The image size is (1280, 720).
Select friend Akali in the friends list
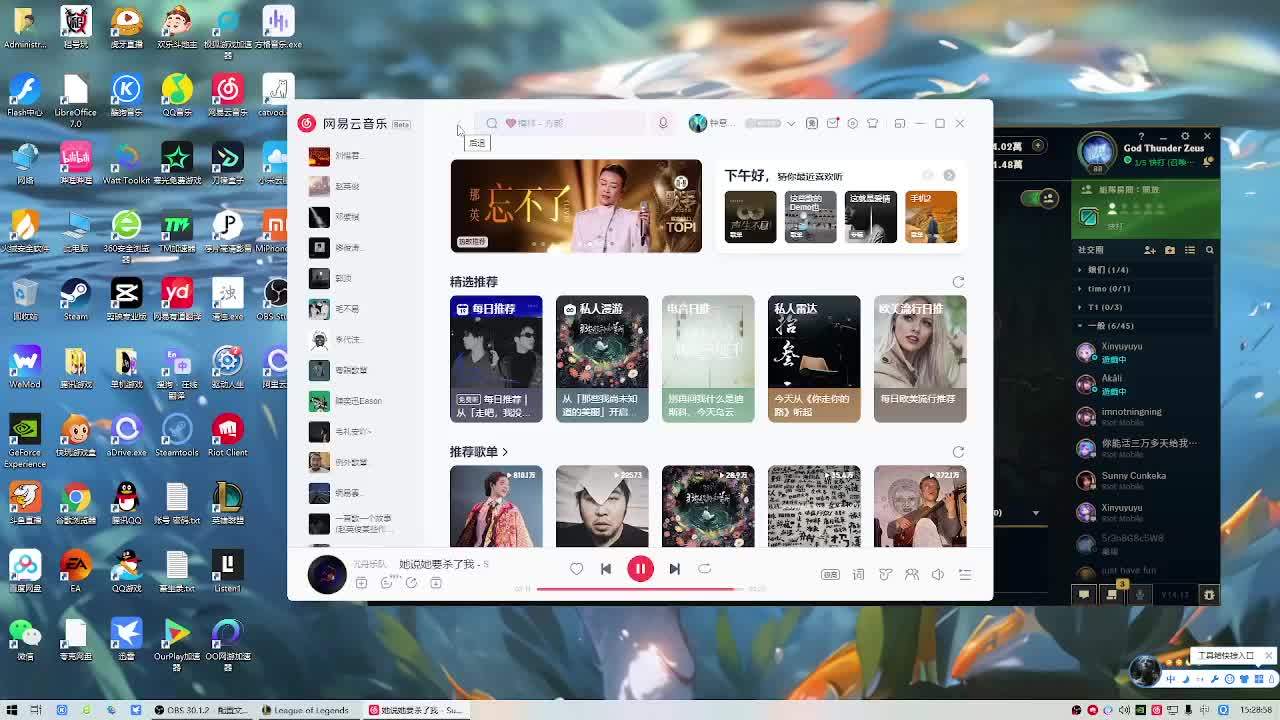pyautogui.click(x=1146, y=384)
